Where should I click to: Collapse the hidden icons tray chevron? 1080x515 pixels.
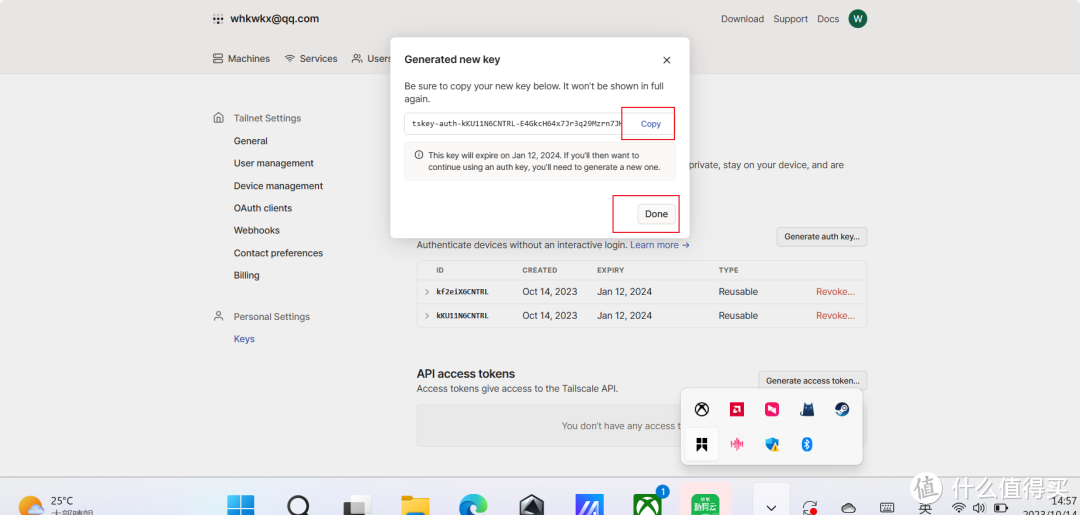(770, 502)
